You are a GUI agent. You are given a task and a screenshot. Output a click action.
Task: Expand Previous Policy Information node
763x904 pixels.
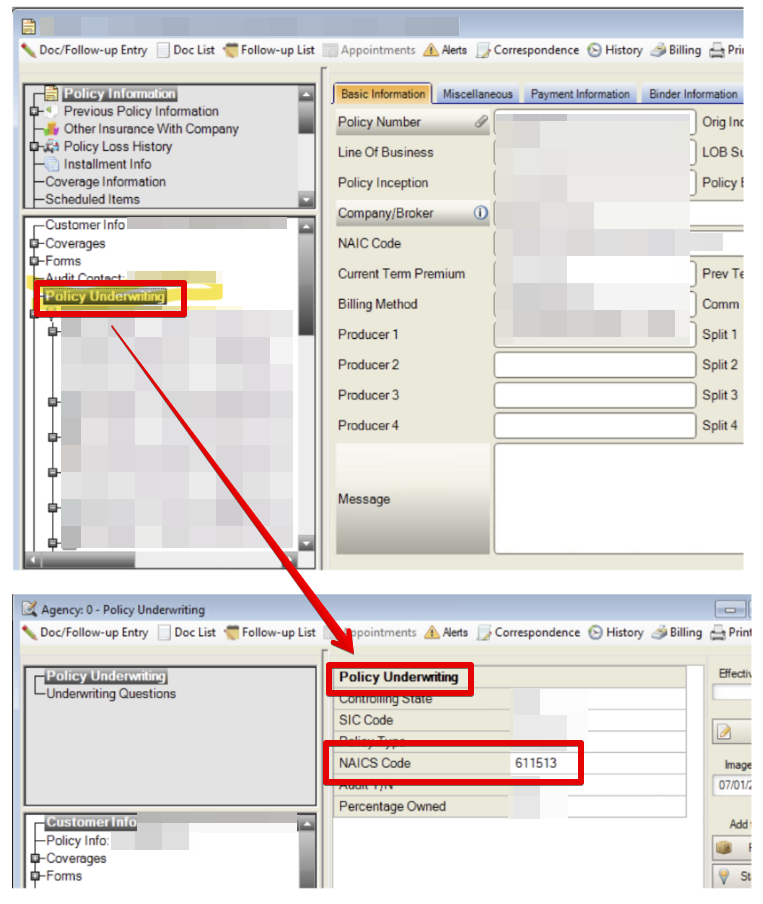pyautogui.click(x=34, y=111)
